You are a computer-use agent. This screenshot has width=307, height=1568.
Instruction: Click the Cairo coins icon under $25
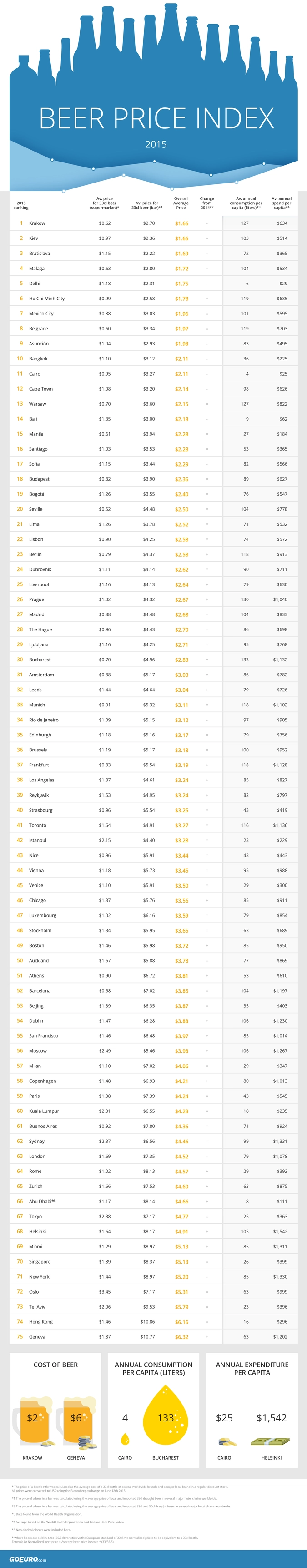224,1441
